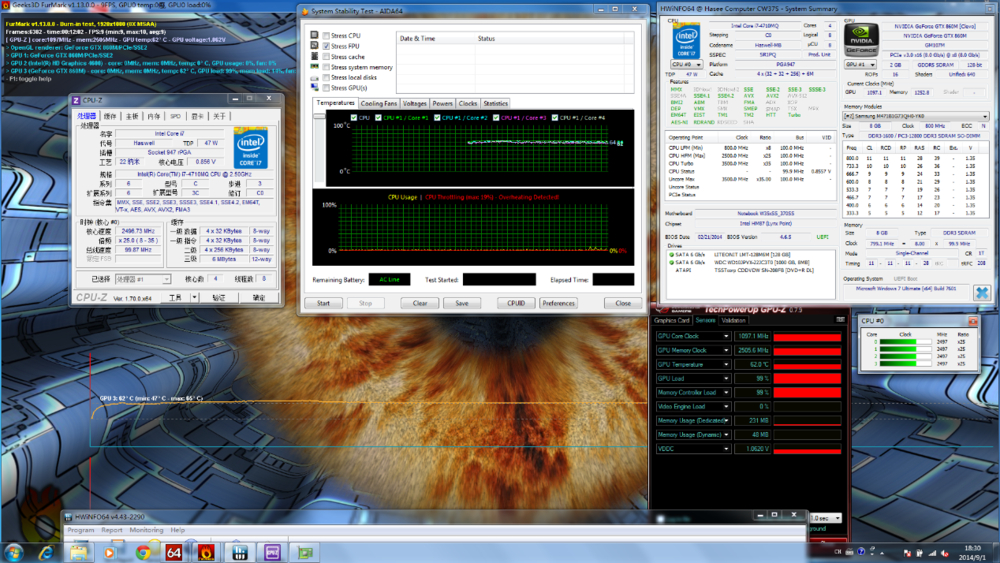The width and height of the screenshot is (1000, 563).
Task: Select the FurMark flame icon in the taskbar
Action: [206, 551]
